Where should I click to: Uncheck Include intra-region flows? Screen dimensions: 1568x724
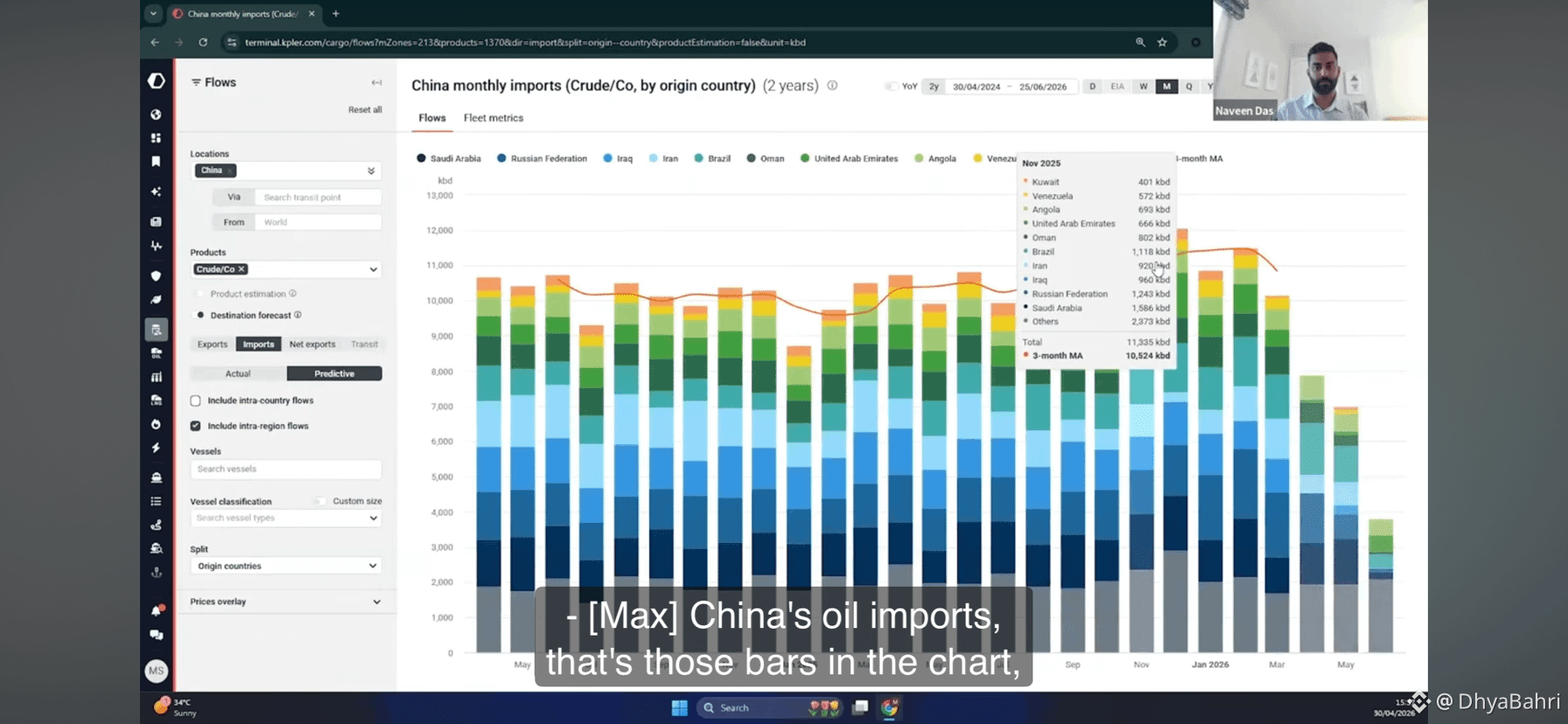[x=195, y=426]
